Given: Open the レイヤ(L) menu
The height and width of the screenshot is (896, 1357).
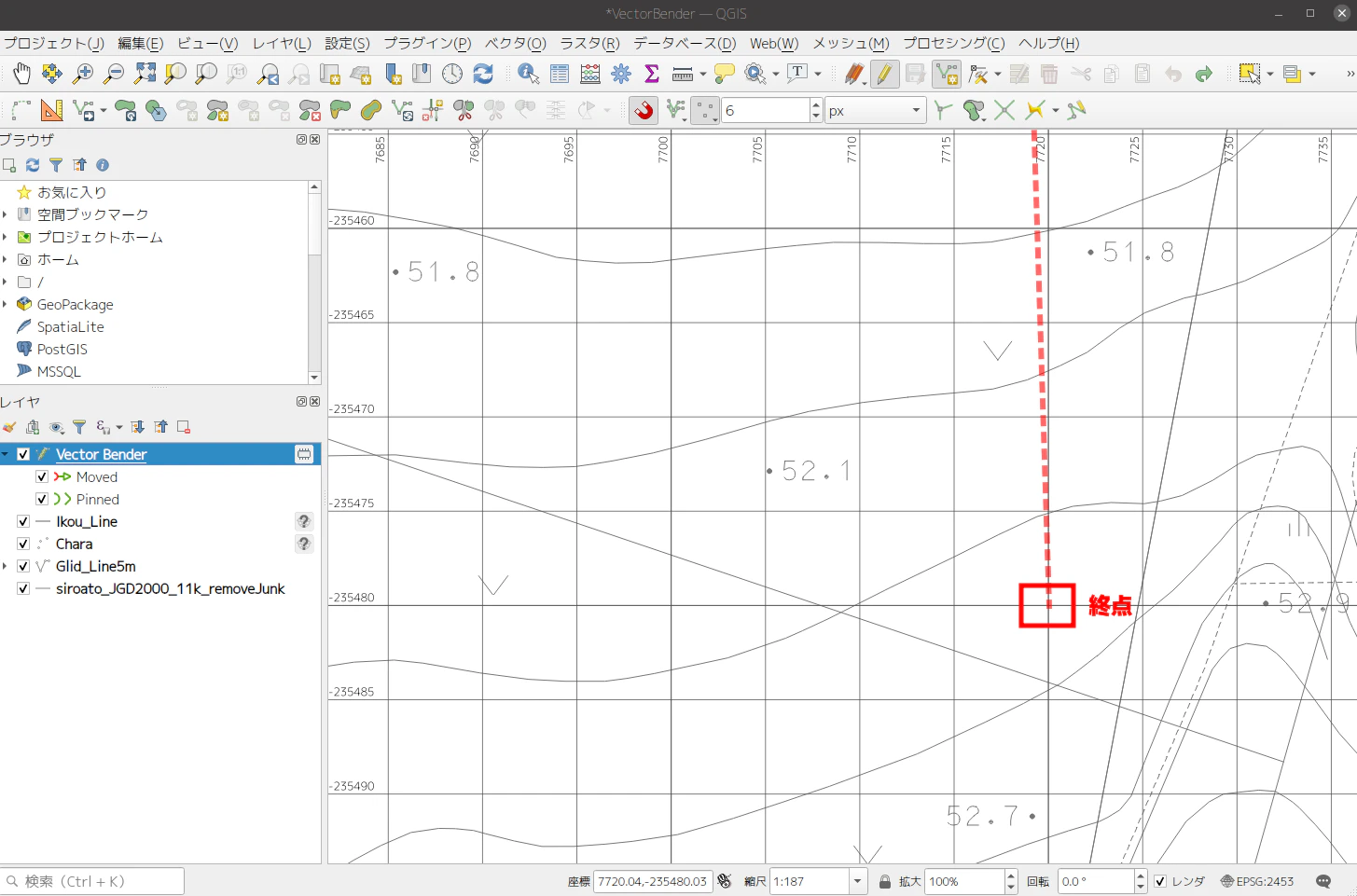Looking at the screenshot, I should click(x=282, y=44).
